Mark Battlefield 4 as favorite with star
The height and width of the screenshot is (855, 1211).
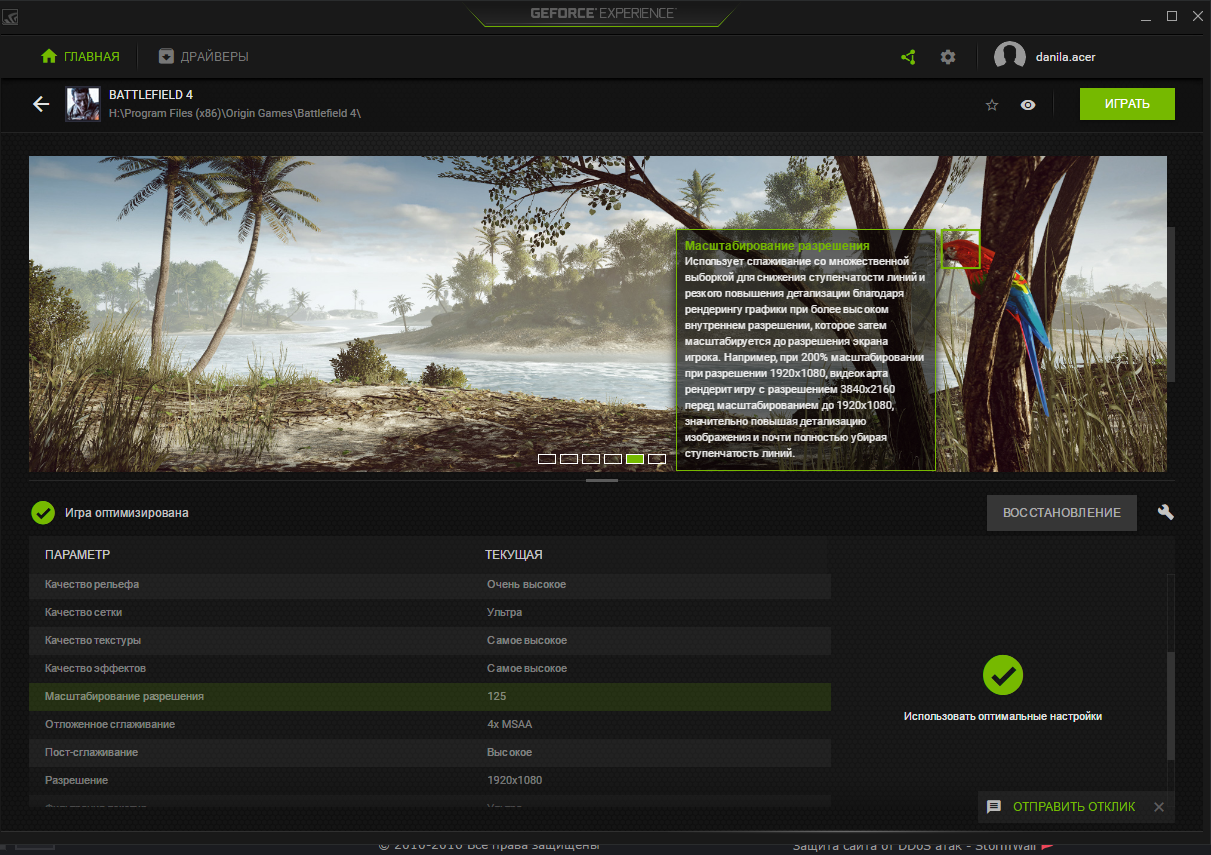(x=992, y=105)
